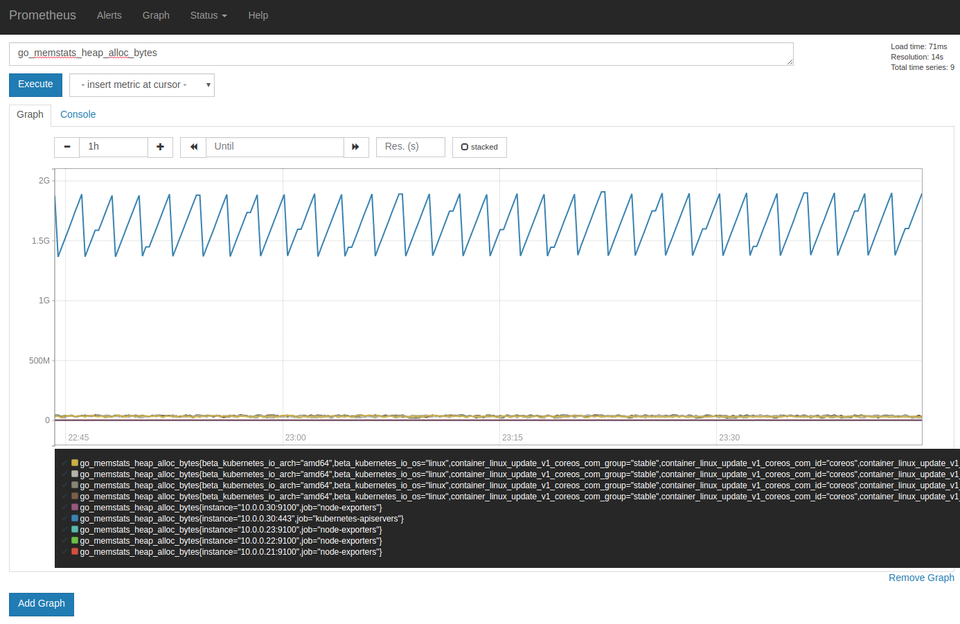Toggle the kubernetes-apiservers series in legend
This screenshot has height=624, width=960.
point(240,519)
